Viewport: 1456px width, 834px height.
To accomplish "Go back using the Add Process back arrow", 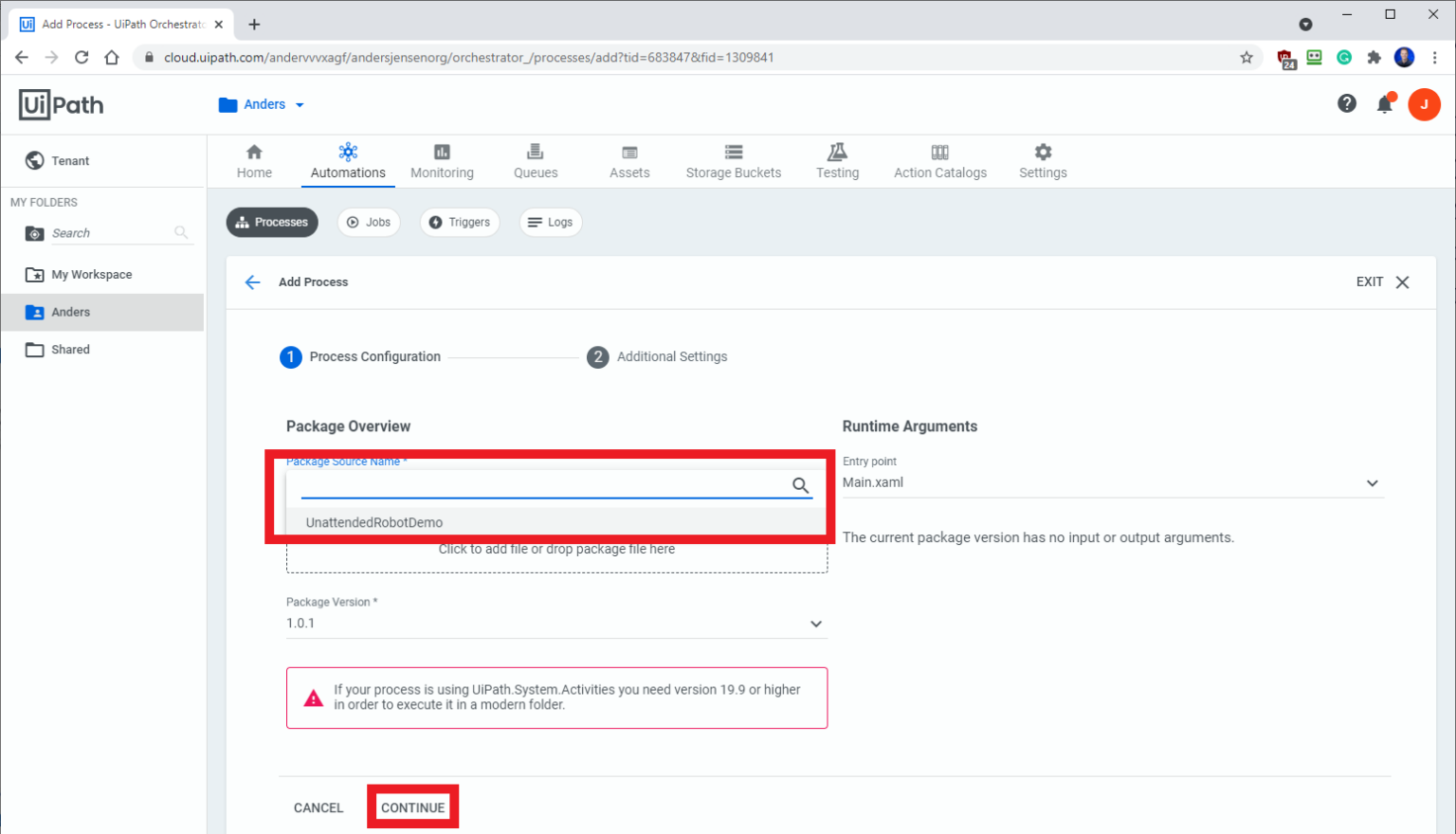I will pos(252,281).
